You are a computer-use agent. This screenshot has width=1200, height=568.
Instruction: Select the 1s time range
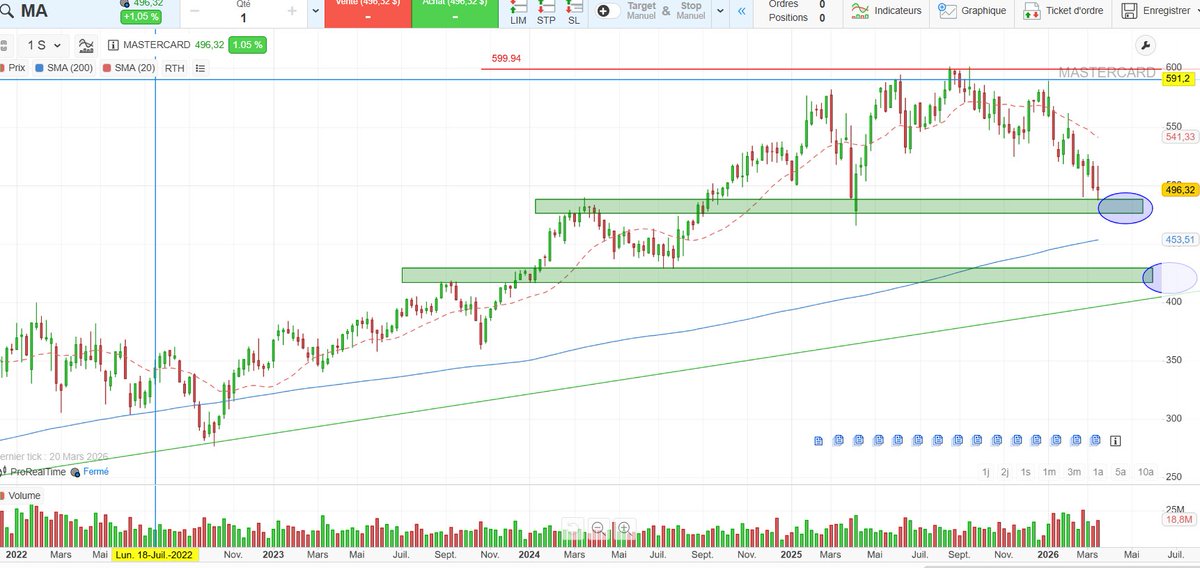[1026, 472]
